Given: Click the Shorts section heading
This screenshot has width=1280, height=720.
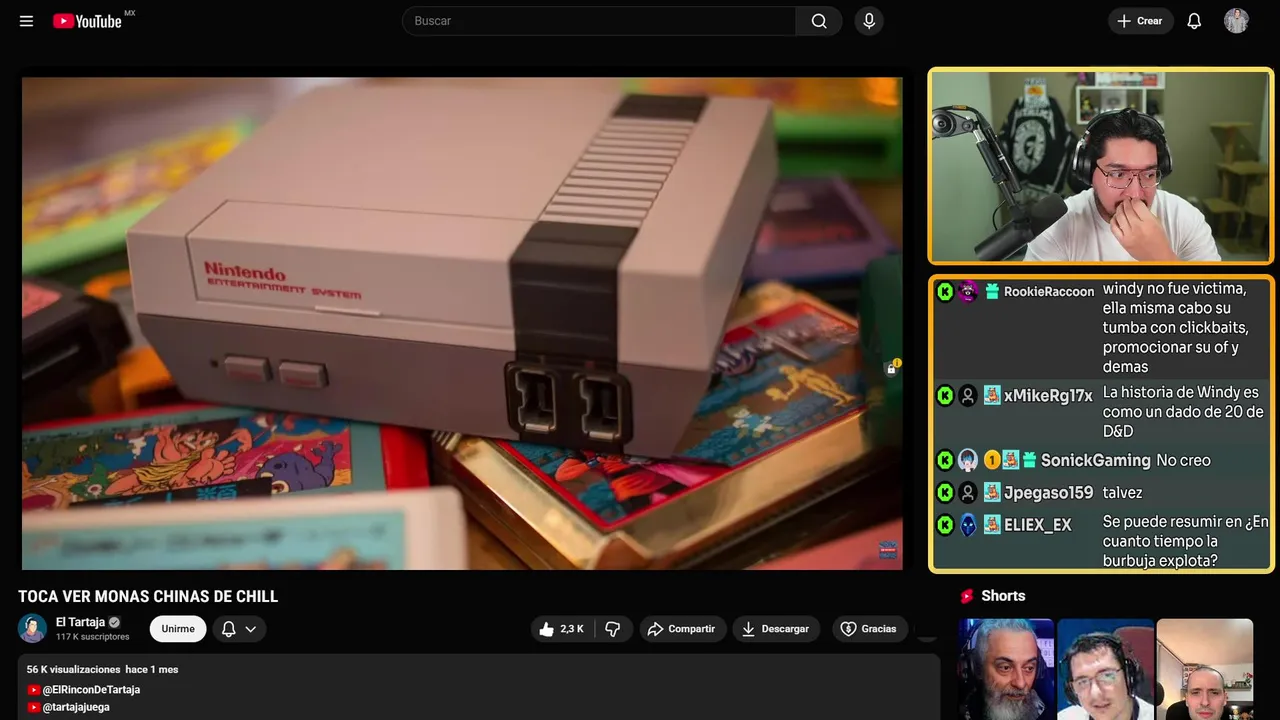Looking at the screenshot, I should (1003, 596).
